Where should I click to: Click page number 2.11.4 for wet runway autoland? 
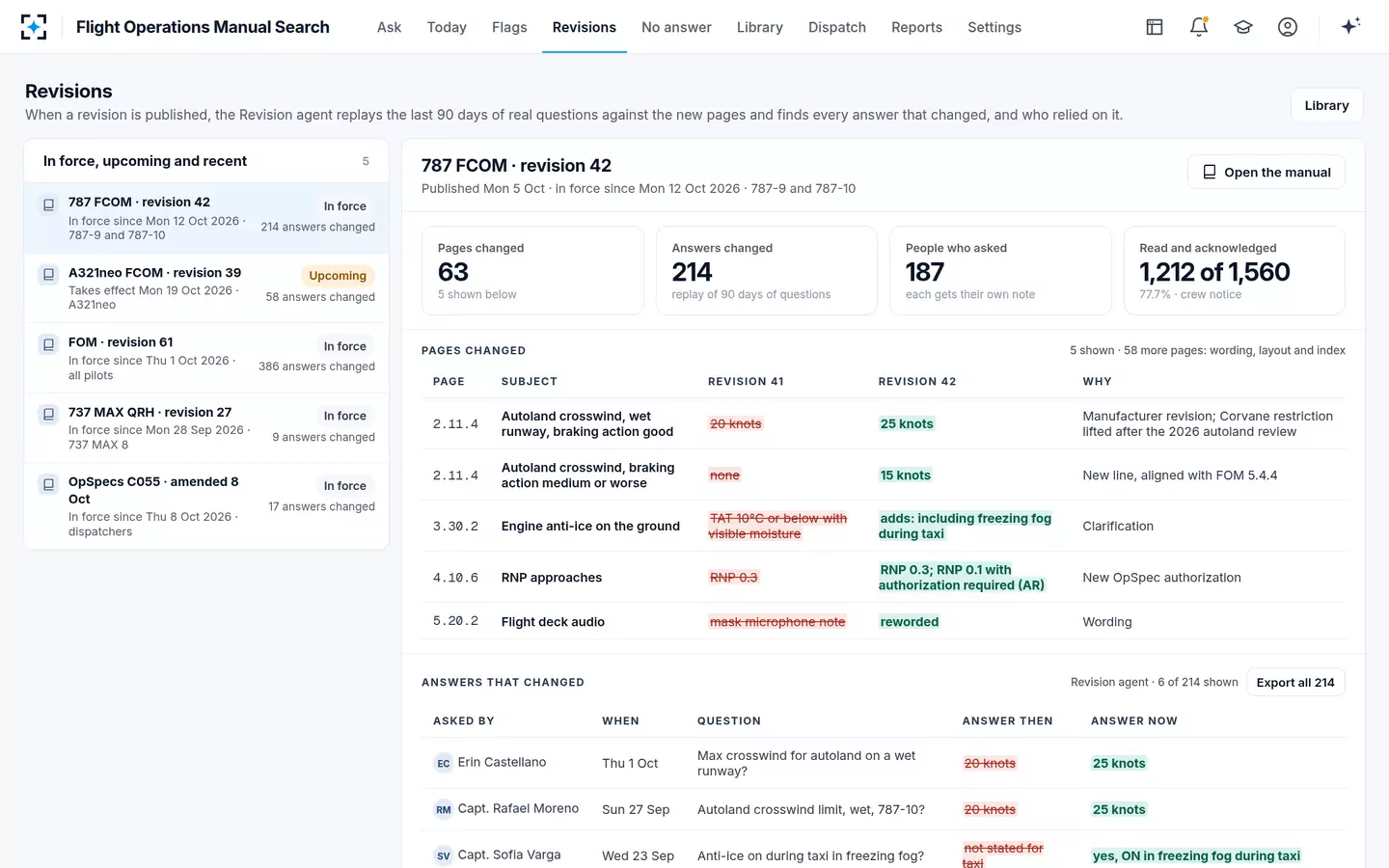tap(455, 423)
